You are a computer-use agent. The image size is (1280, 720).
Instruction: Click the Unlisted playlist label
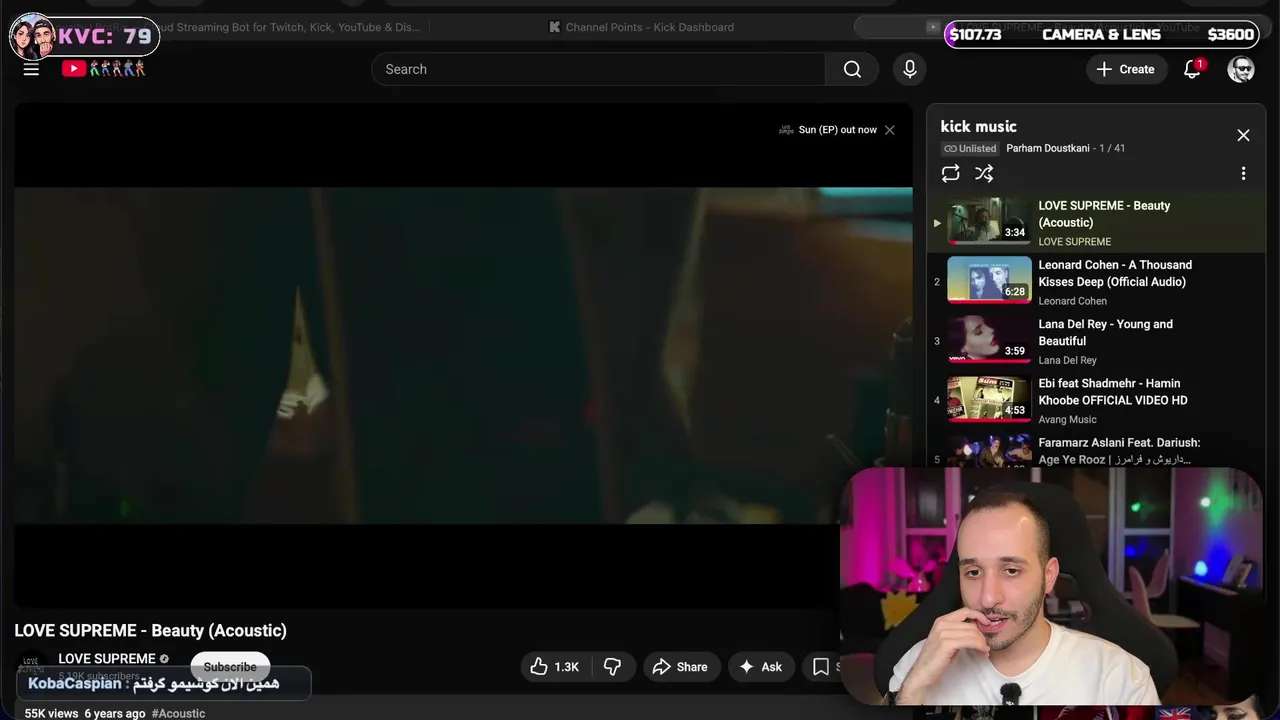point(970,148)
